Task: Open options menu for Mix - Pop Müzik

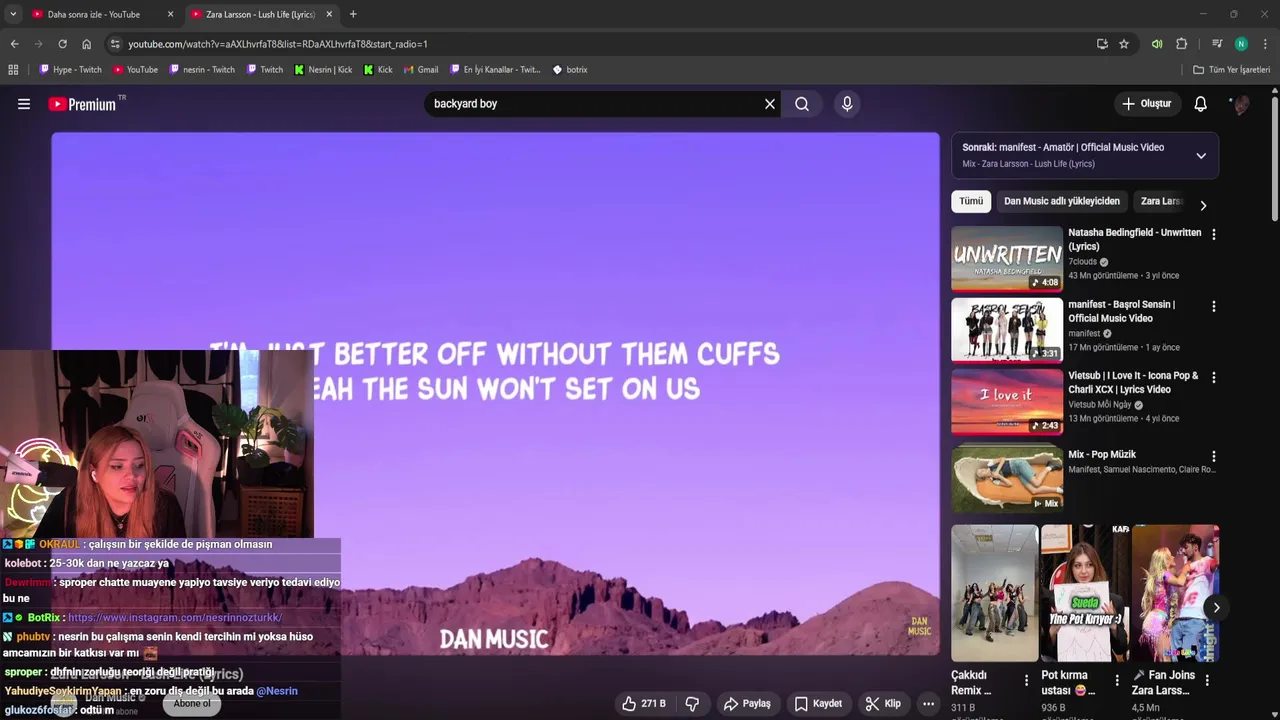Action: pos(1214,455)
